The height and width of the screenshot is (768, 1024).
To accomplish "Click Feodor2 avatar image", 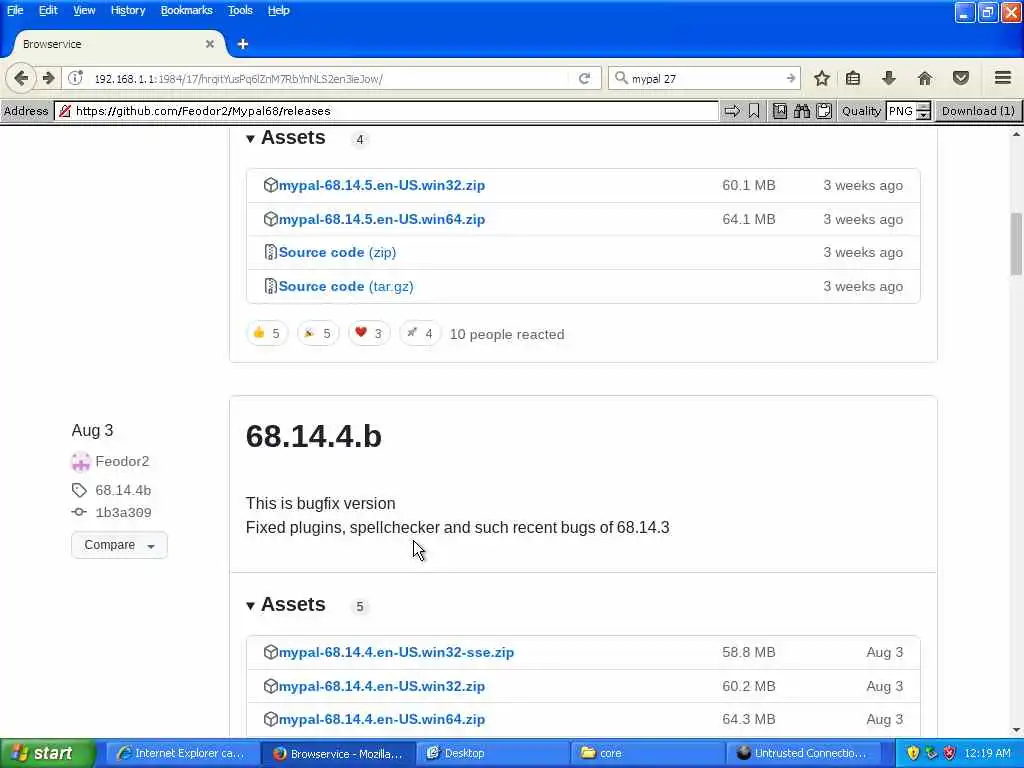I will [x=80, y=462].
